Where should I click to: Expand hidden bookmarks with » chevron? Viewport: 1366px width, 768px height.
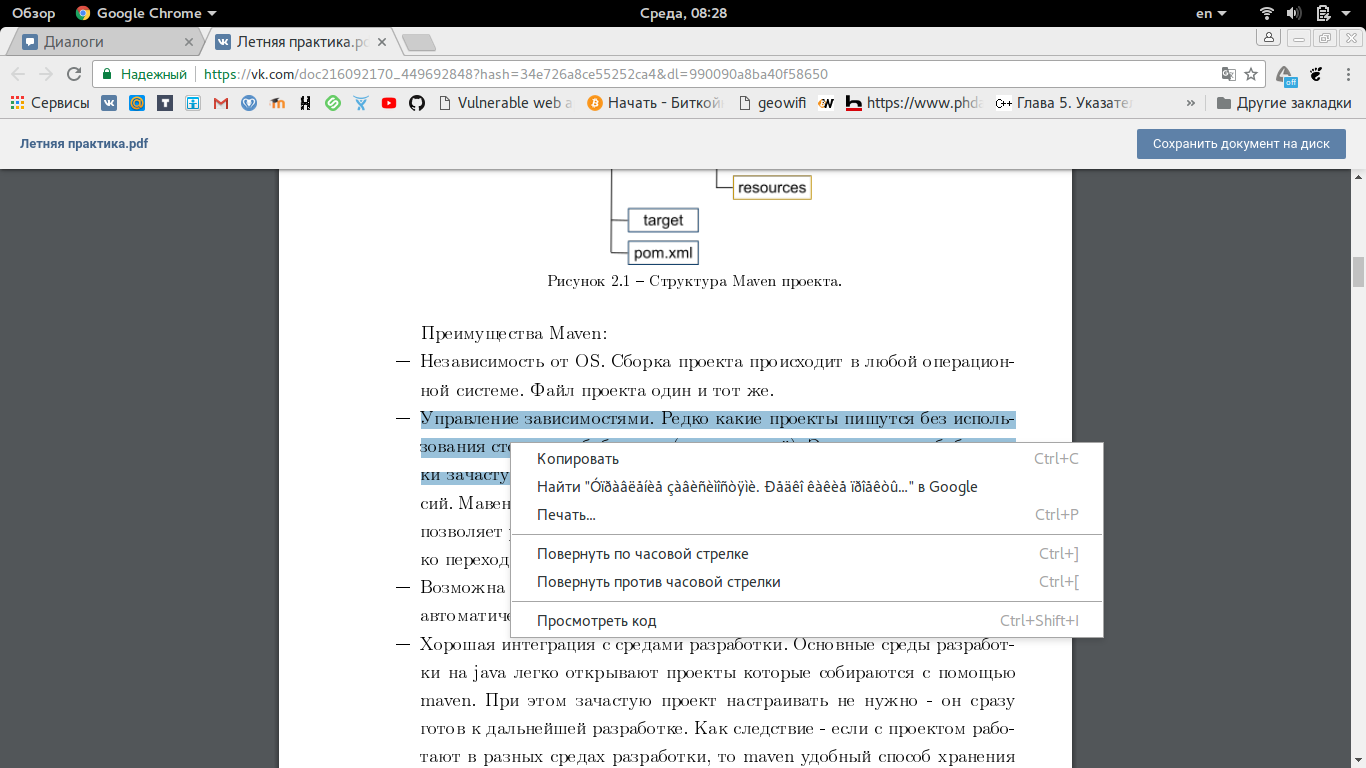pyautogui.click(x=1190, y=102)
